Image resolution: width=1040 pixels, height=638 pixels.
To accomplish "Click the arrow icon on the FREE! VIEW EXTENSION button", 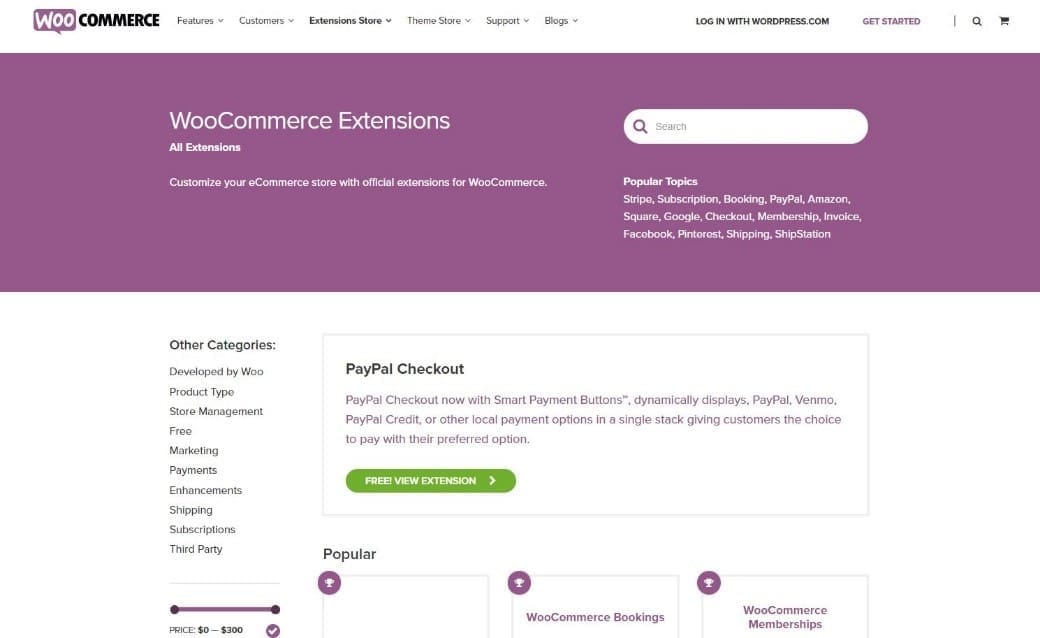I will pos(490,480).
